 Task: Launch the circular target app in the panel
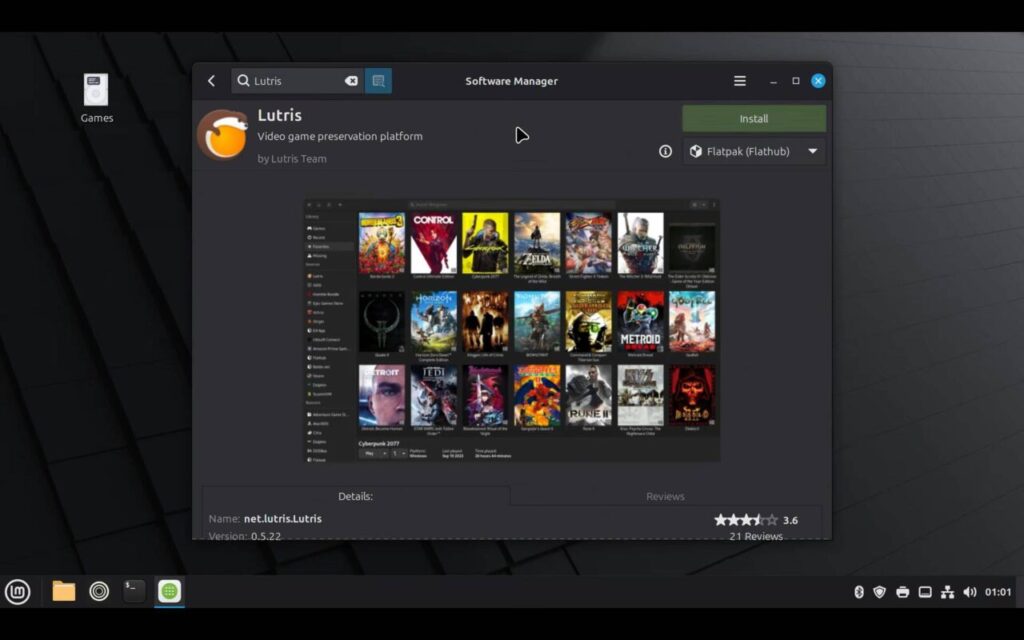(99, 591)
